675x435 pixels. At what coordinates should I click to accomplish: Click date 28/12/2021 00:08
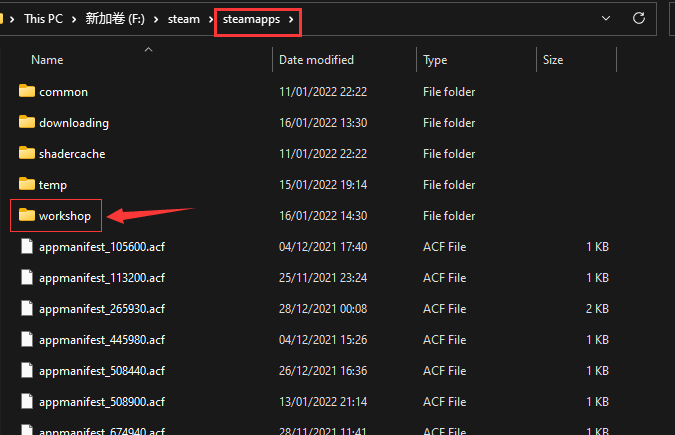pyautogui.click(x=323, y=309)
